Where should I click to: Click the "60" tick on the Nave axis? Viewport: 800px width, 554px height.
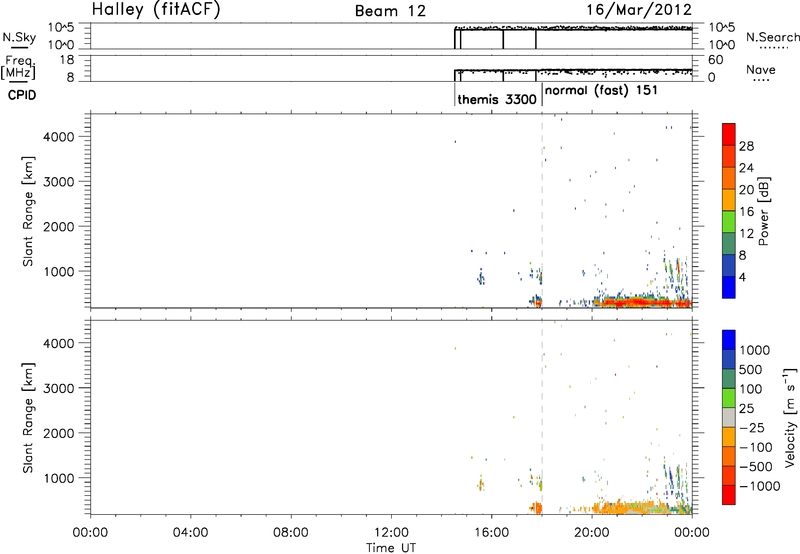tap(715, 60)
